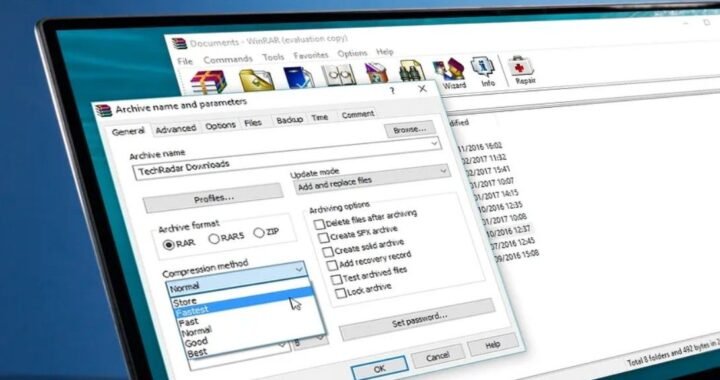This screenshot has height=380, width=720.
Task: Switch to the General tab
Action: click(128, 132)
